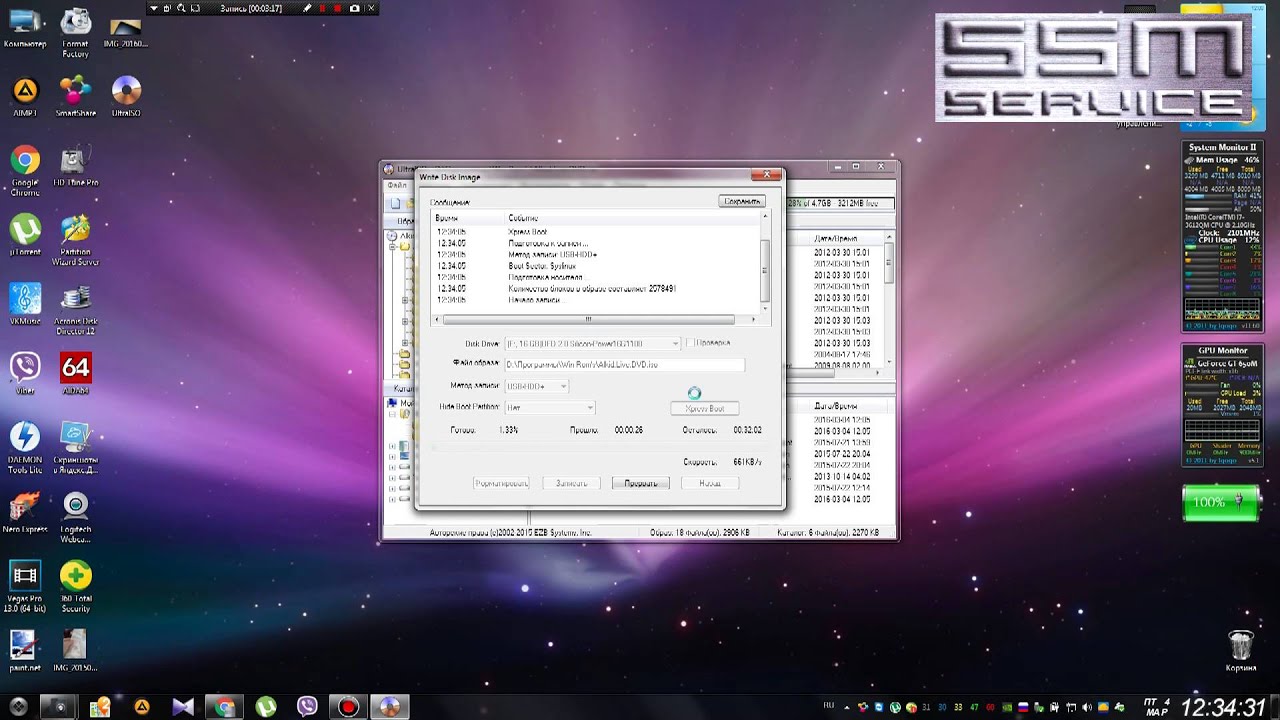This screenshot has height=720, width=1280.
Task: Launch UltraISO from the desktop shortcut
Action: click(x=126, y=97)
